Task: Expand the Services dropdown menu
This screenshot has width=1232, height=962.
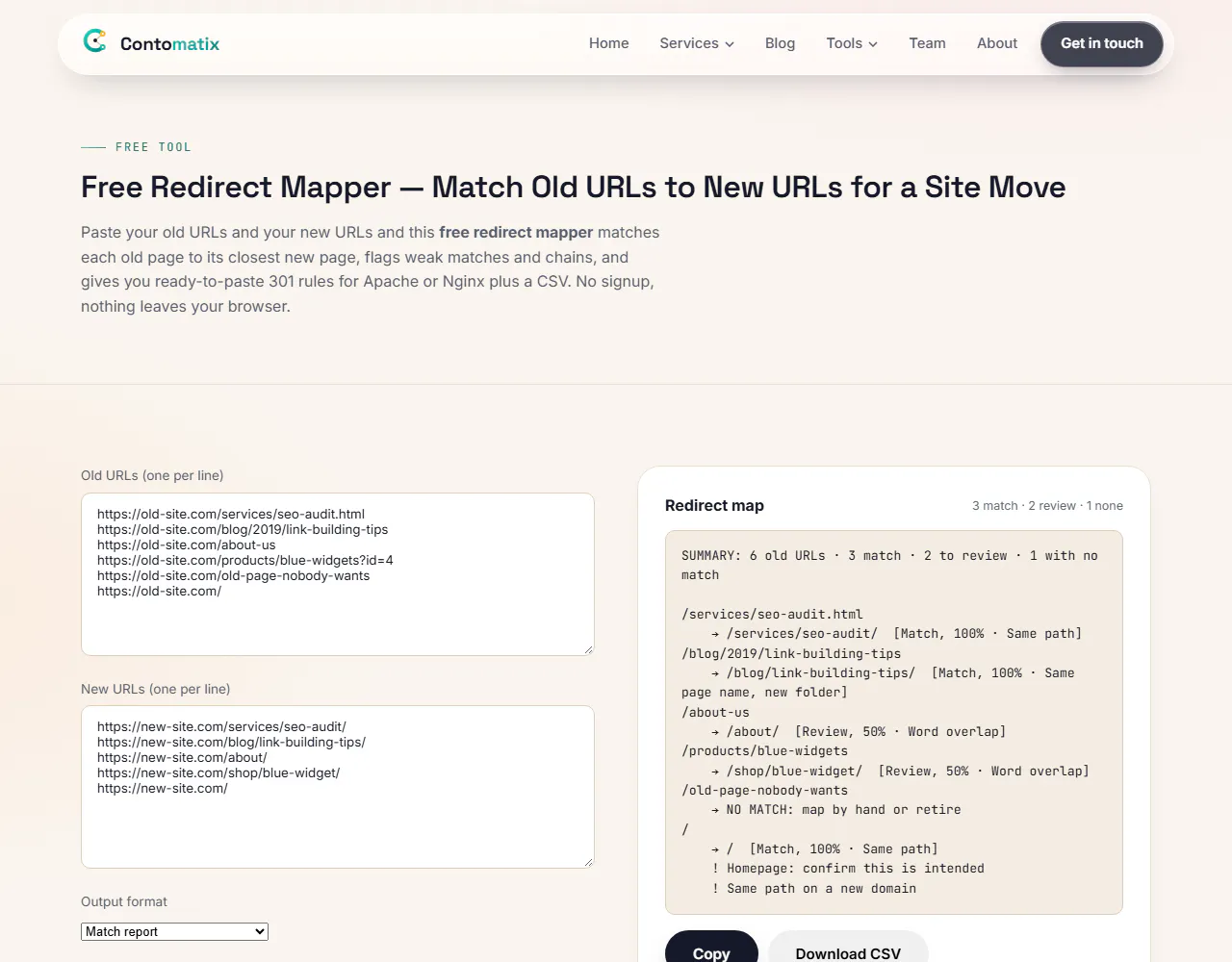Action: tap(697, 43)
